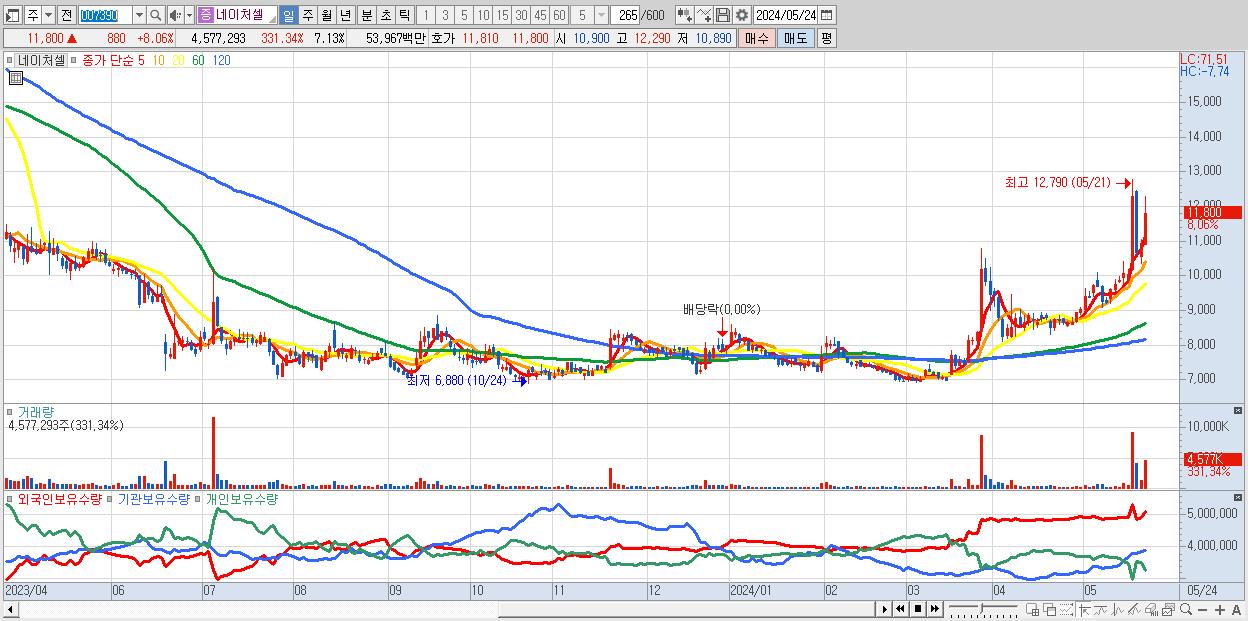Click the stop button in bottom bar

tap(918, 609)
